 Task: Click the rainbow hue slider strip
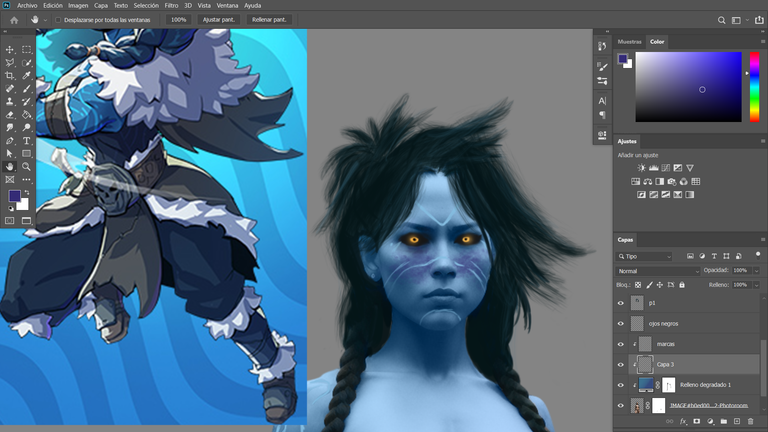pyautogui.click(x=755, y=87)
